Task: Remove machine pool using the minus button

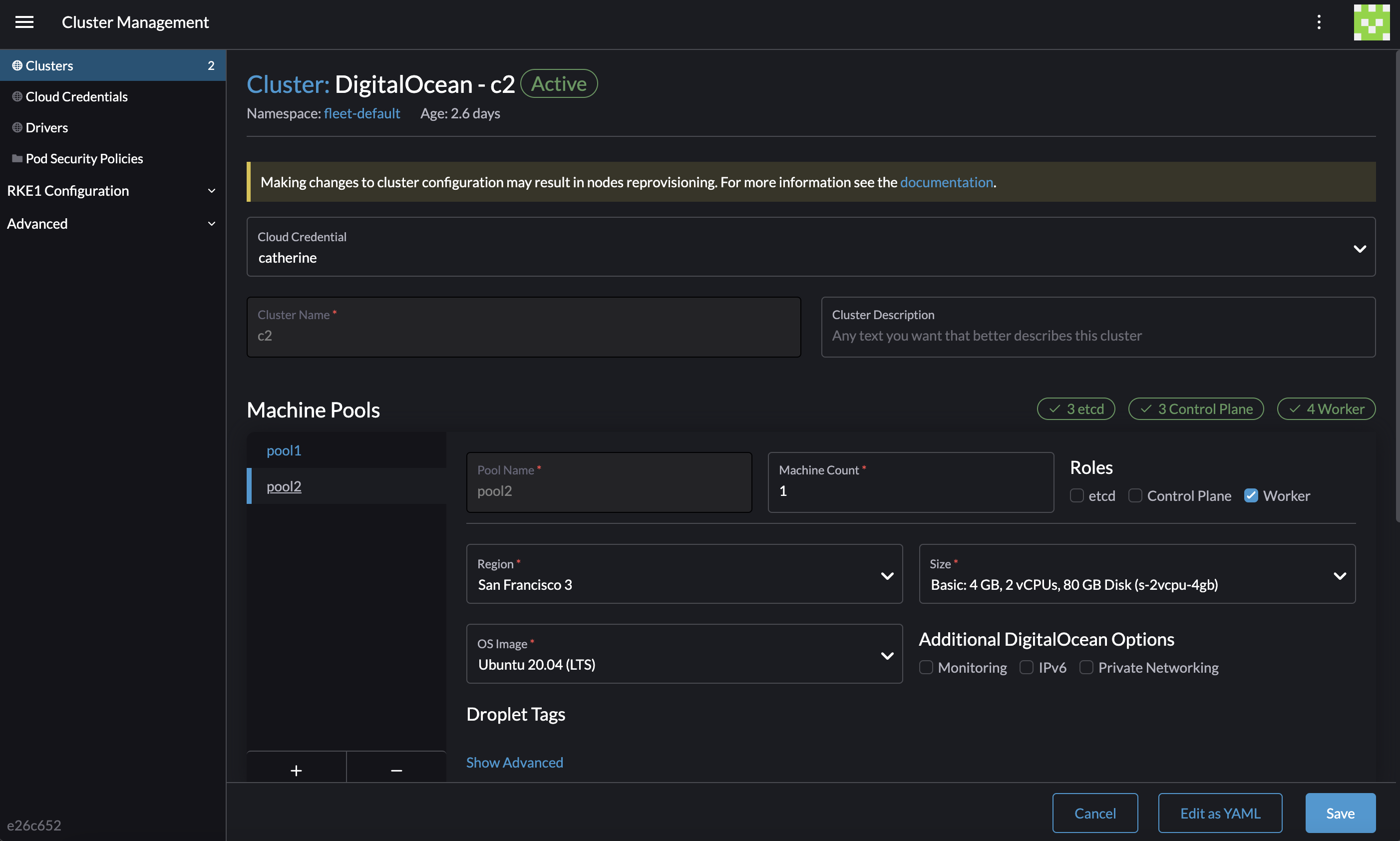Action: click(x=396, y=770)
